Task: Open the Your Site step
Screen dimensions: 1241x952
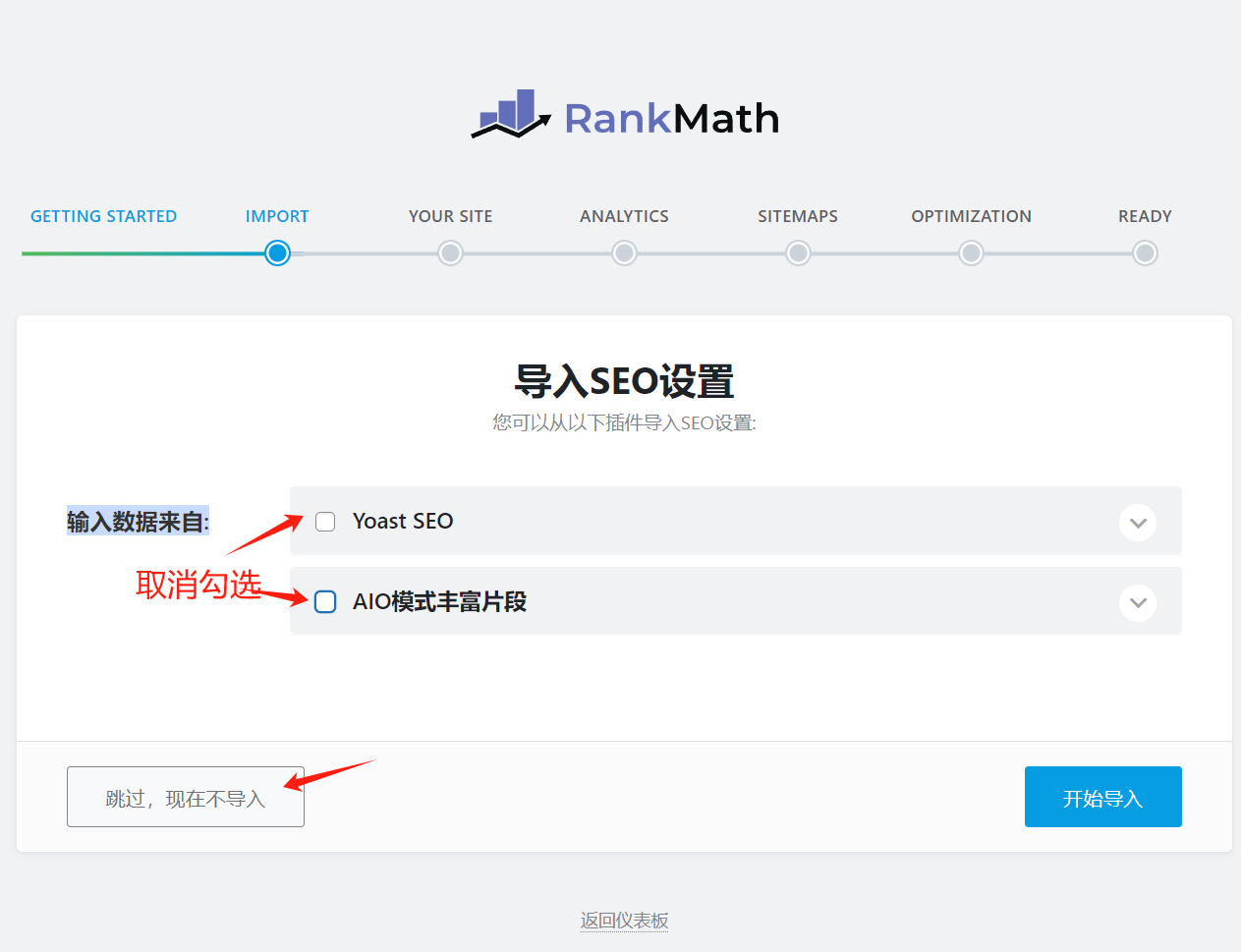Action: tap(451, 216)
